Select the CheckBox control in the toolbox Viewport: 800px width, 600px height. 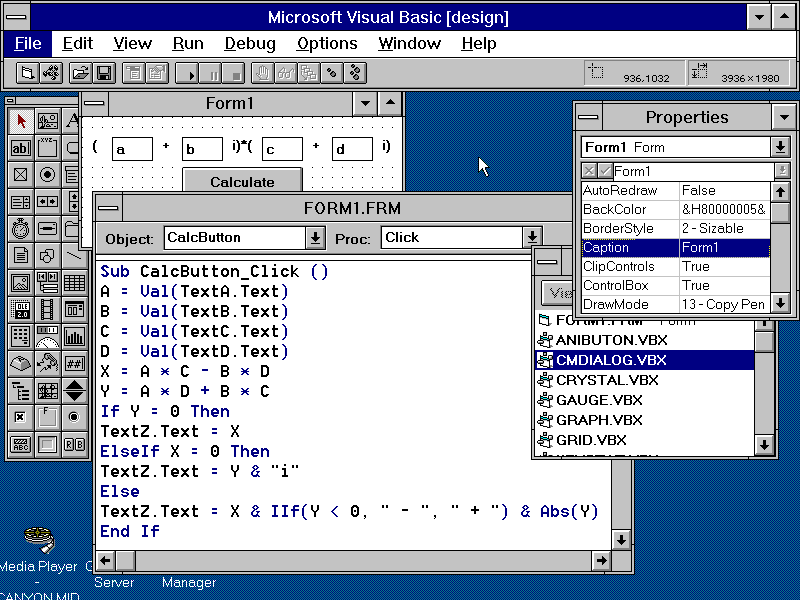coord(21,175)
